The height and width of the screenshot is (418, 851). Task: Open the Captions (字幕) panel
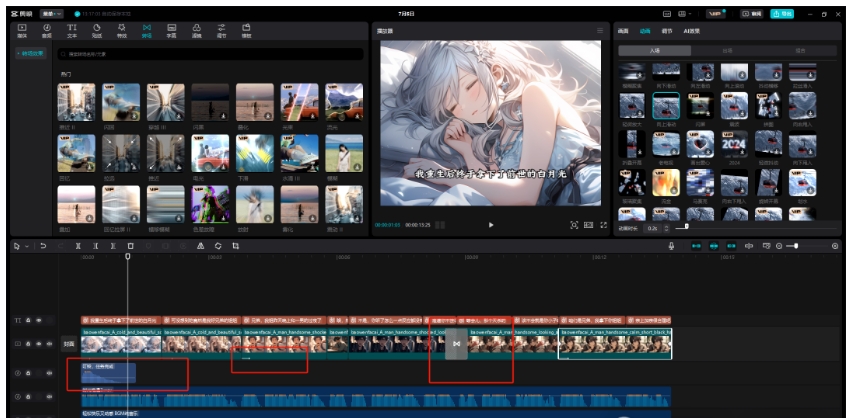pyautogui.click(x=172, y=30)
